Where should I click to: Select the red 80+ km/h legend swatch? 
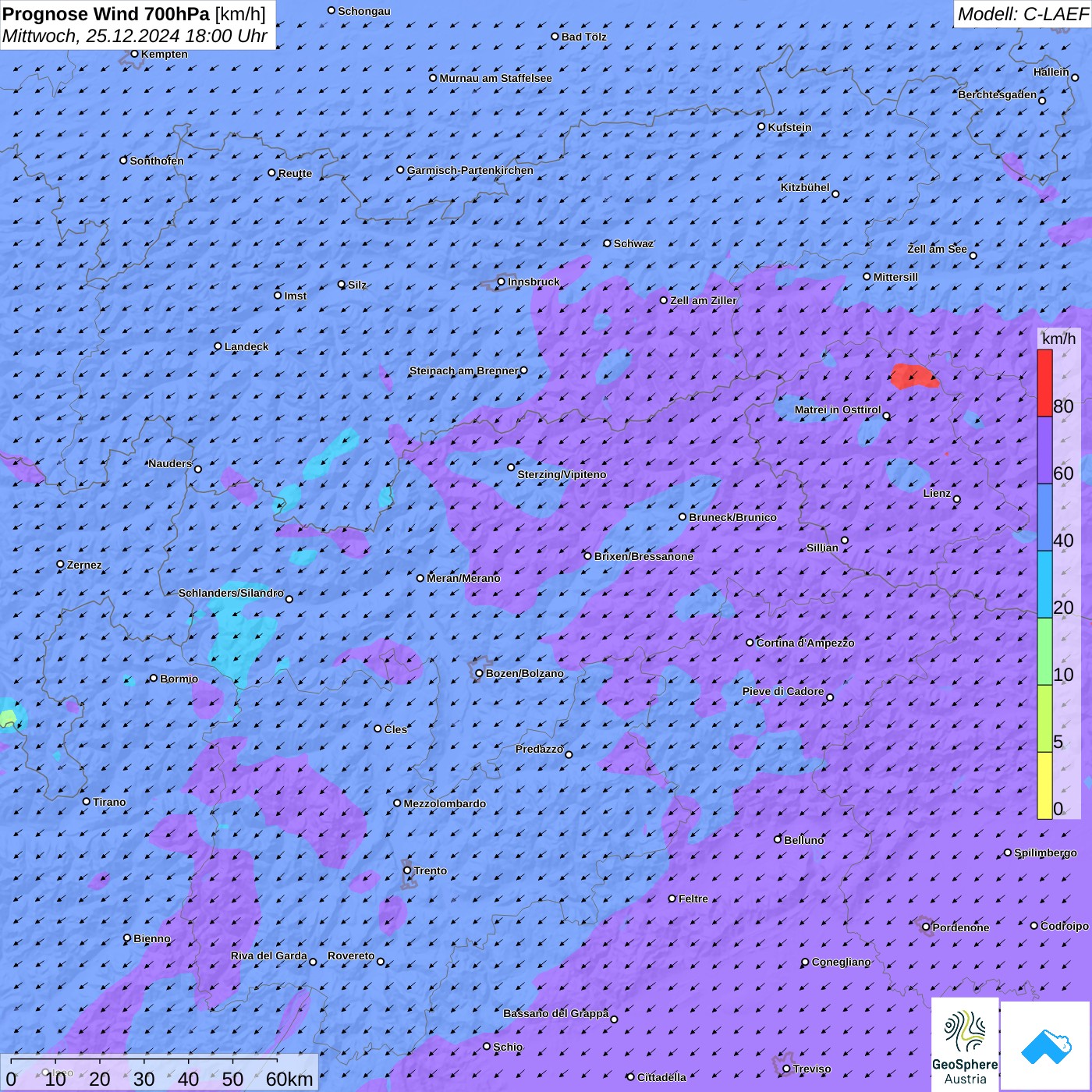(1044, 383)
